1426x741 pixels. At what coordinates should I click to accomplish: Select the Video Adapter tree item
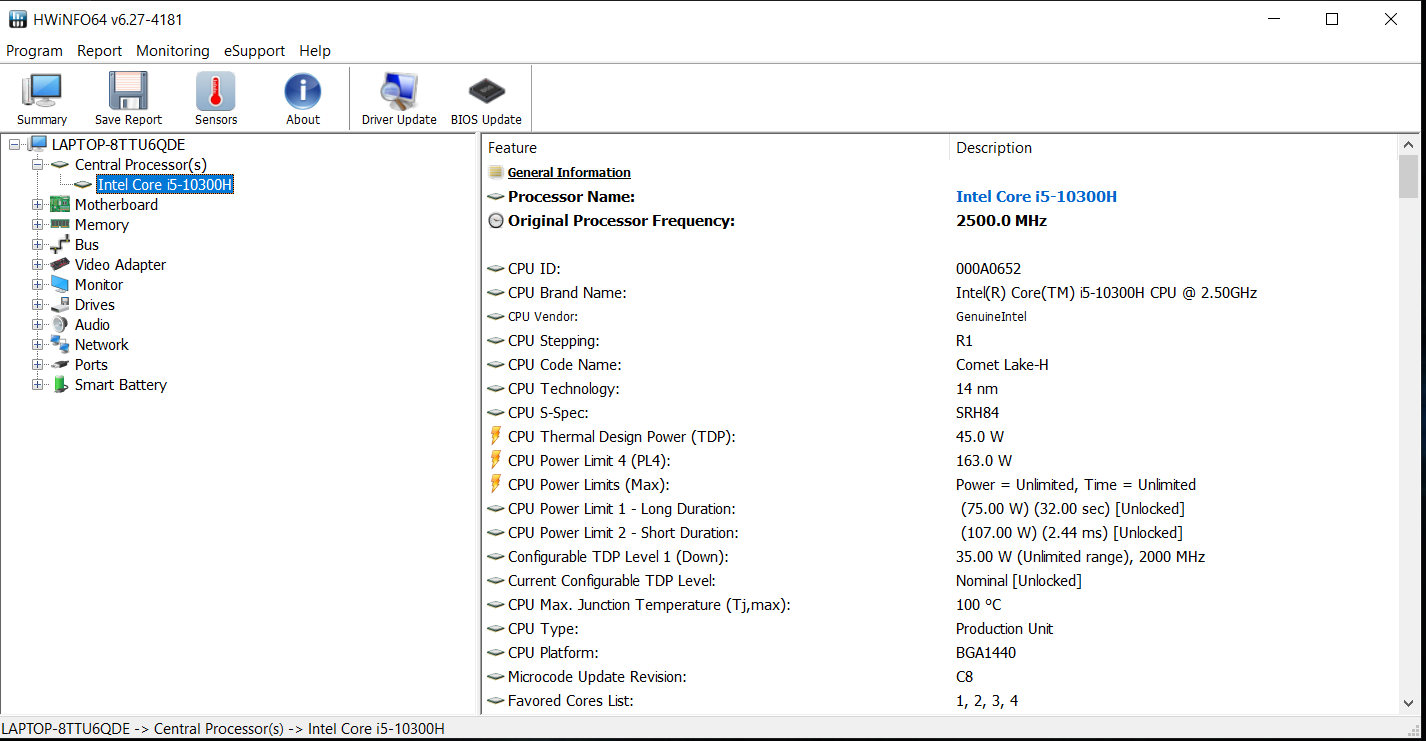(x=120, y=265)
